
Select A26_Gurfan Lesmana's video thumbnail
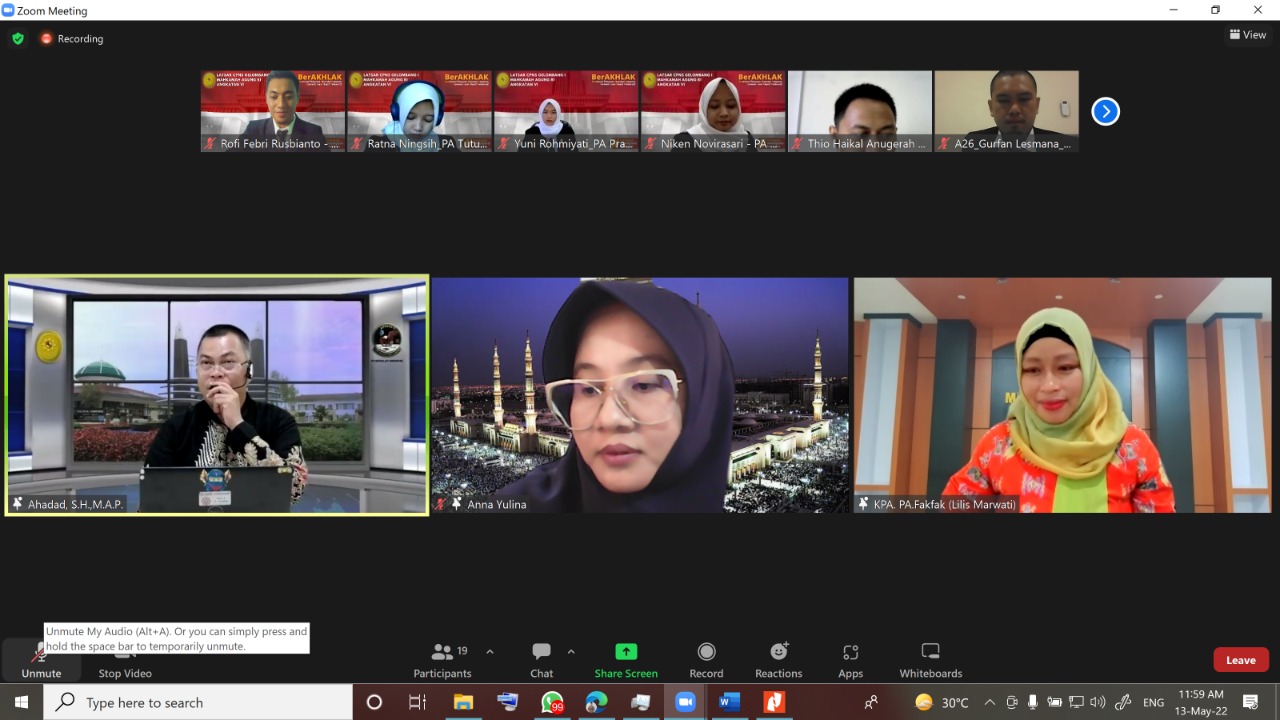point(1007,111)
